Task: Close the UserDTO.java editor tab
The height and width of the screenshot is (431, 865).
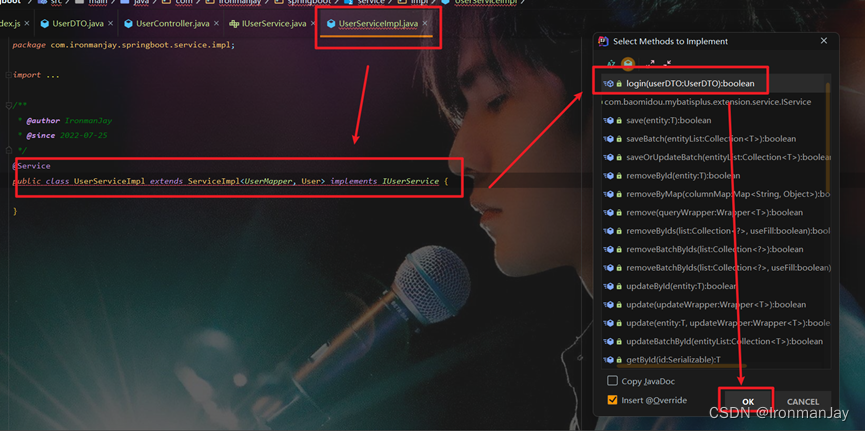Action: click(110, 24)
